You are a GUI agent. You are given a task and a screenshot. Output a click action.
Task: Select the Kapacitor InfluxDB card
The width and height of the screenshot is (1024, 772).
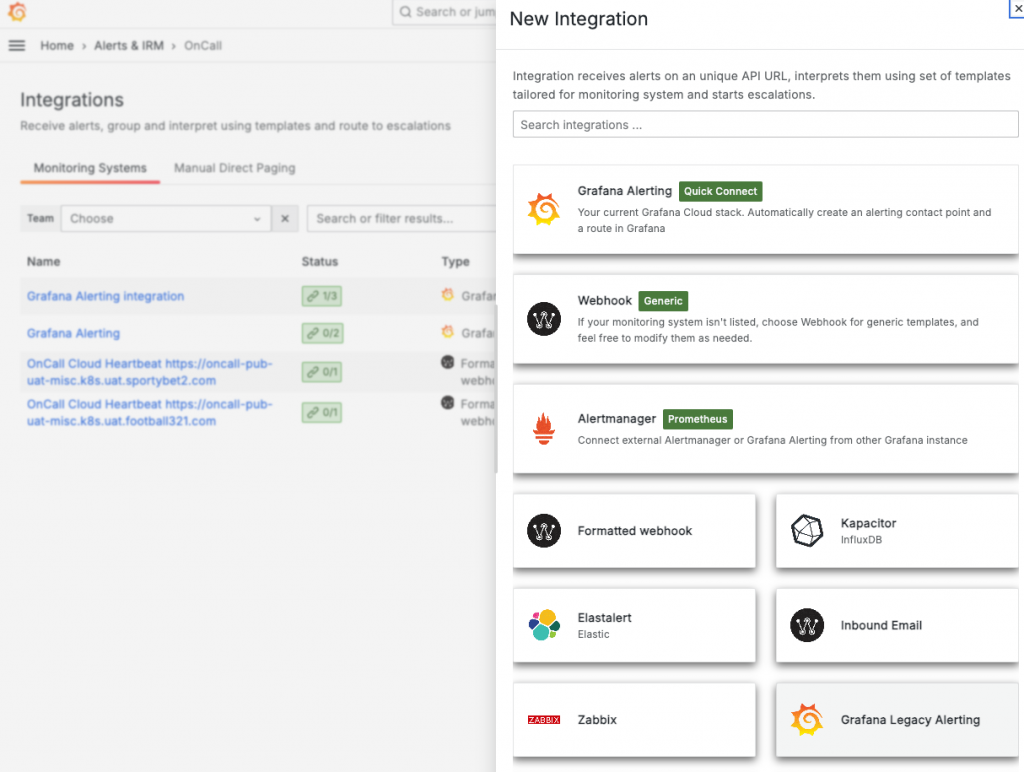pyautogui.click(x=897, y=530)
